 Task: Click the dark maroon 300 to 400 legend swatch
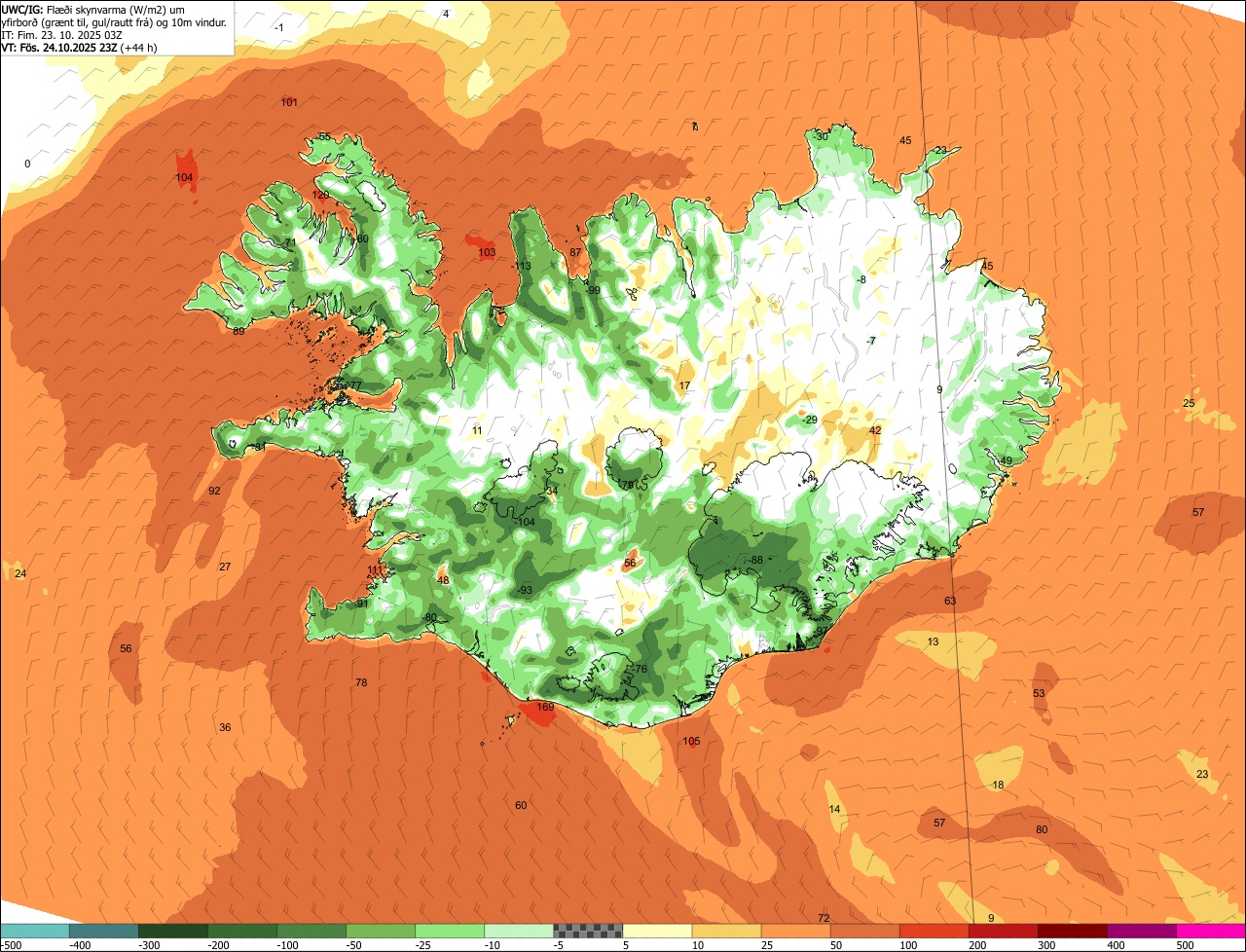(1073, 931)
